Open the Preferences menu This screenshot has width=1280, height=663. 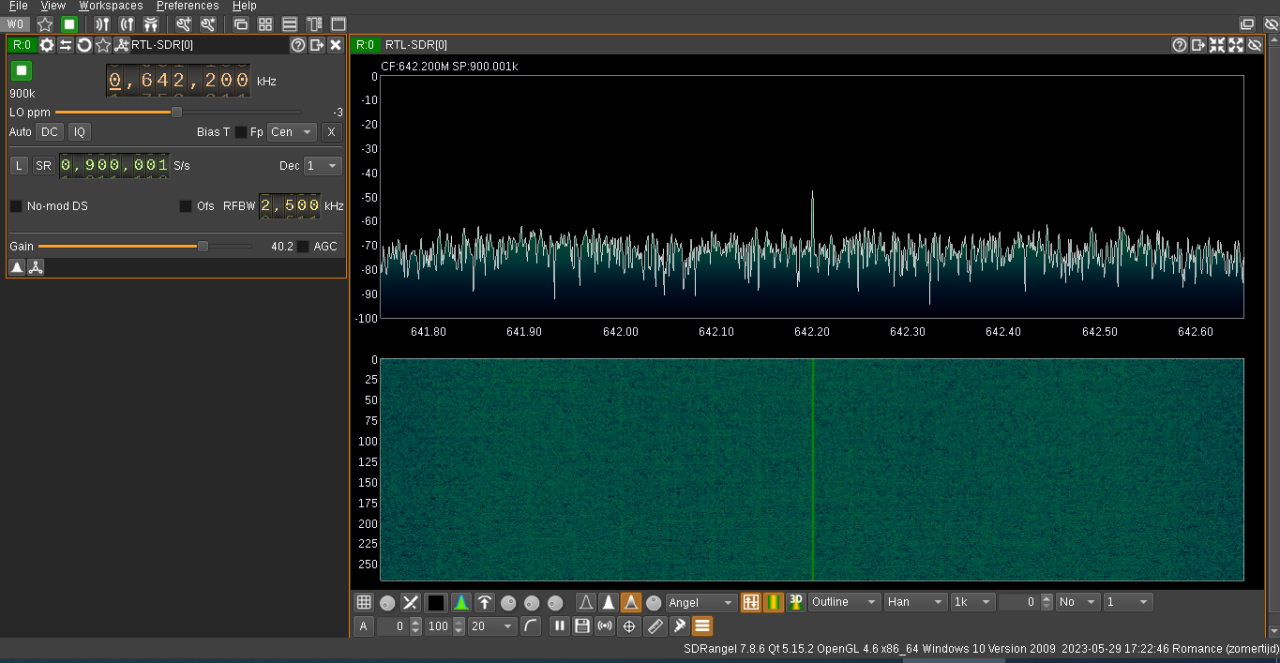click(x=187, y=6)
